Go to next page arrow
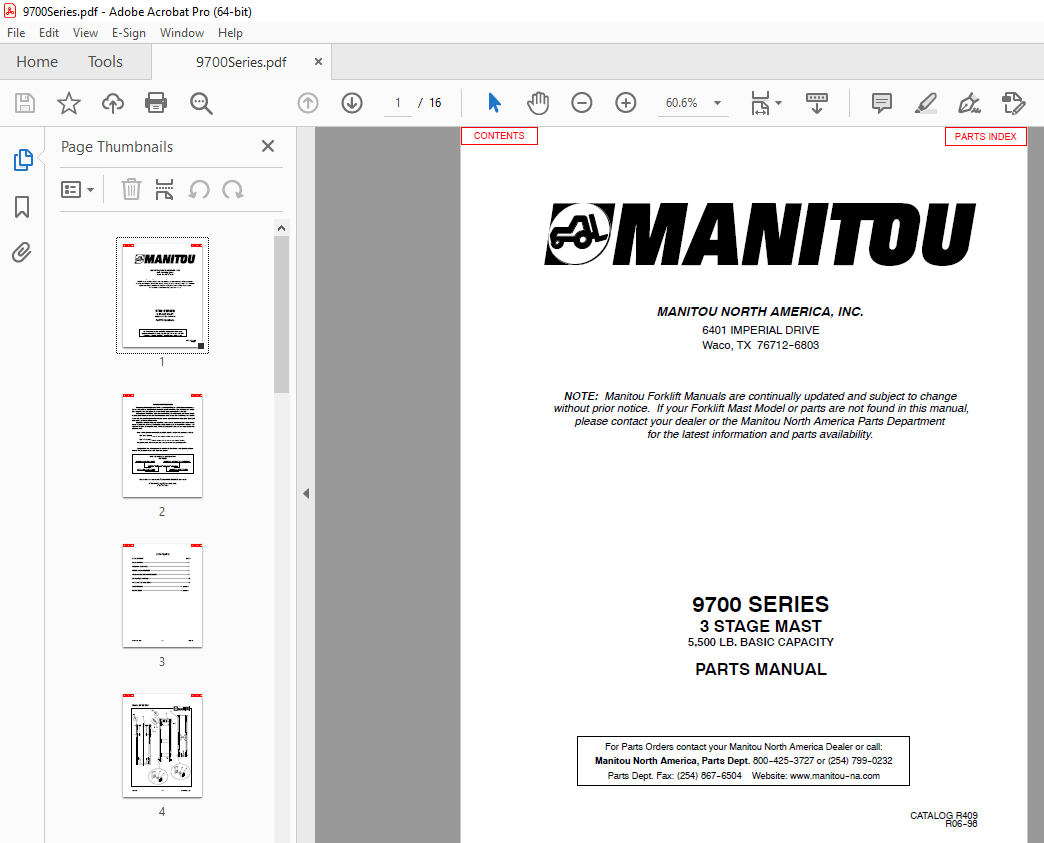Viewport: 1044px width, 843px height. pyautogui.click(x=352, y=103)
